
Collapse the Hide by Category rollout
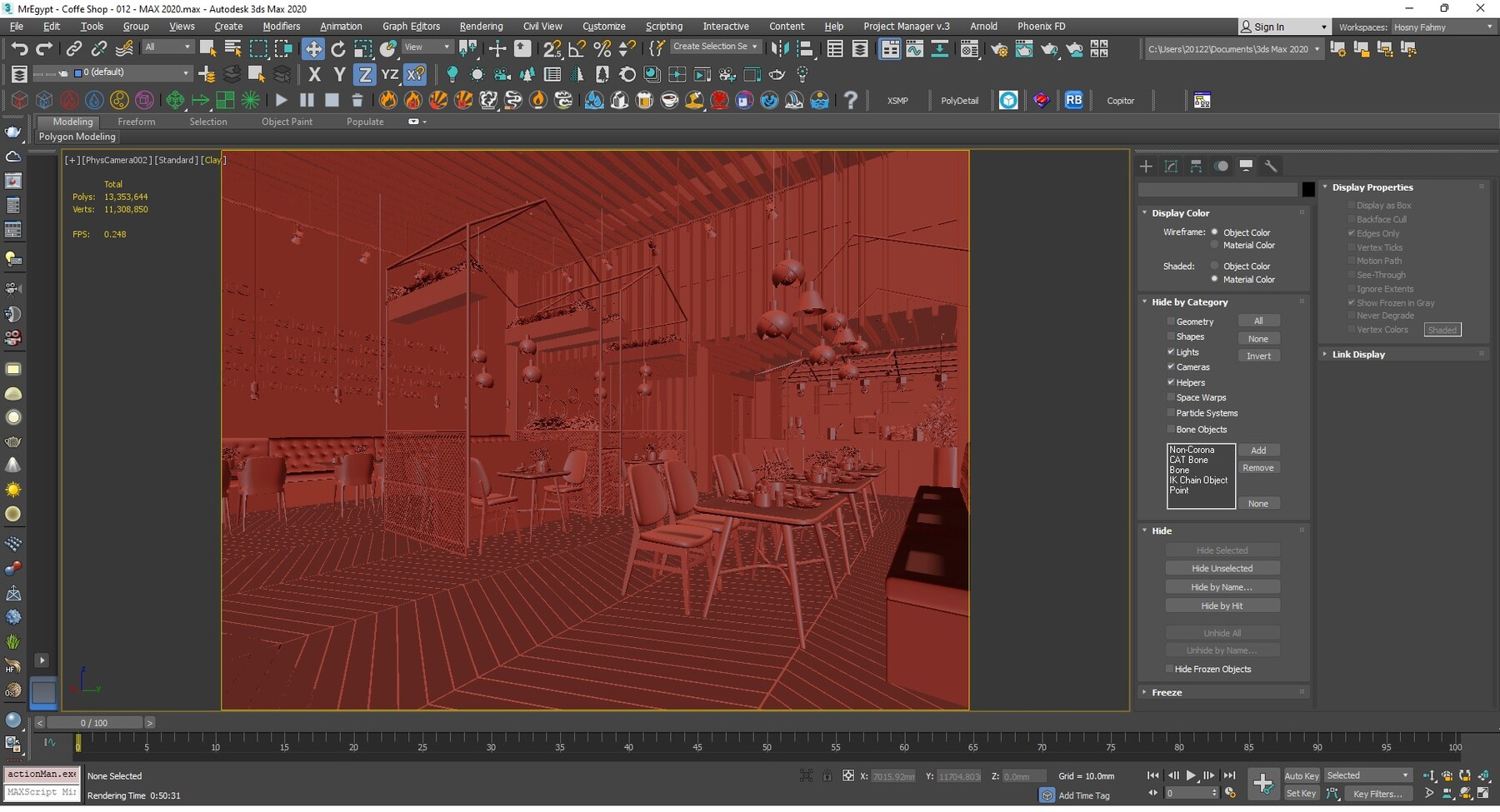click(x=1145, y=301)
